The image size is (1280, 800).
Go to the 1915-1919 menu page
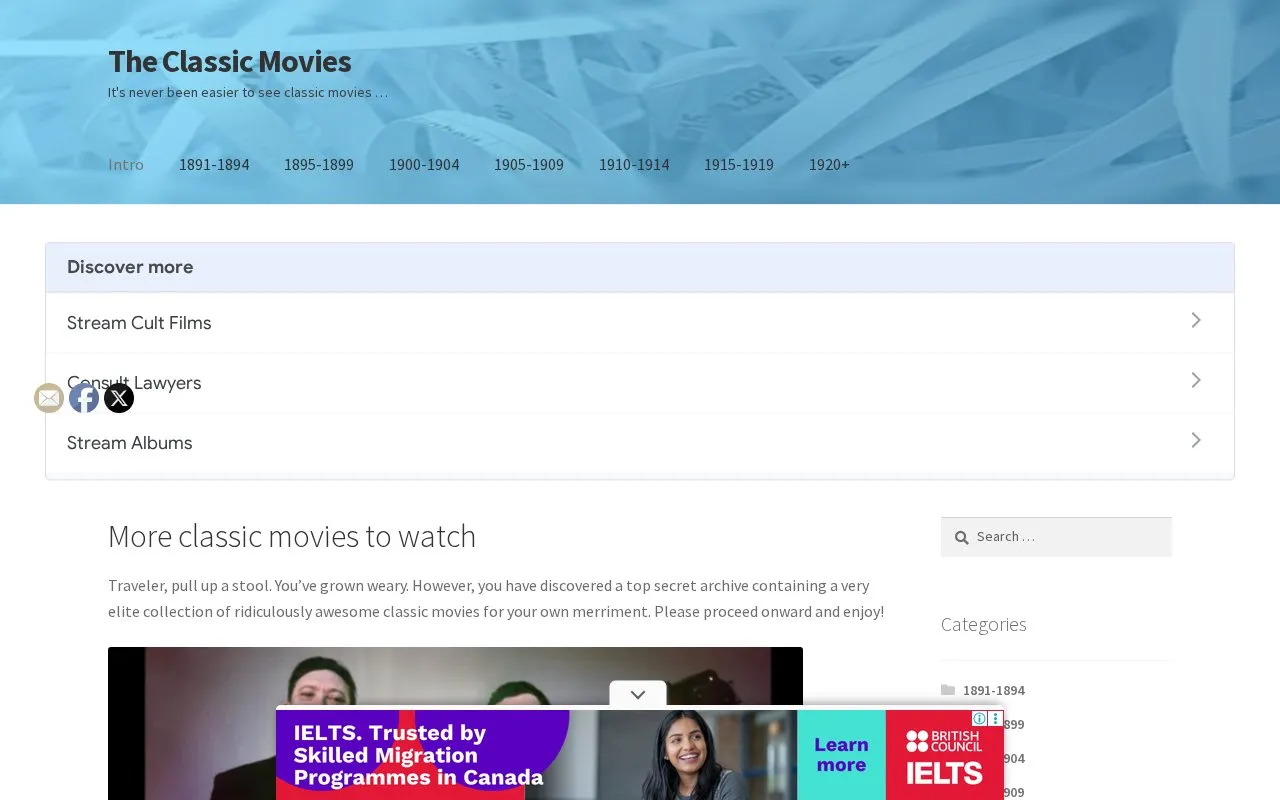pyautogui.click(x=739, y=165)
